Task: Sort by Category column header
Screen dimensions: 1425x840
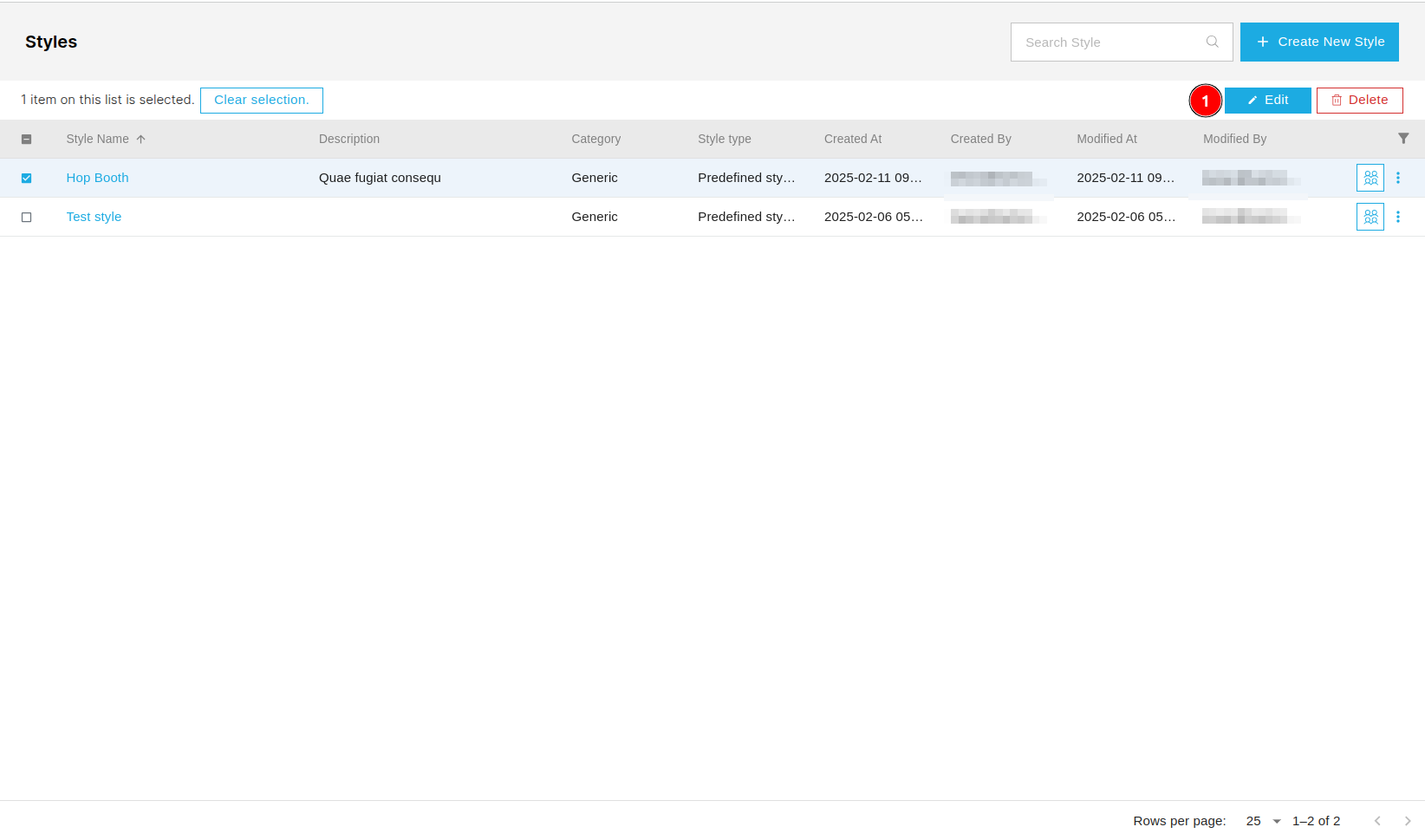Action: (596, 139)
